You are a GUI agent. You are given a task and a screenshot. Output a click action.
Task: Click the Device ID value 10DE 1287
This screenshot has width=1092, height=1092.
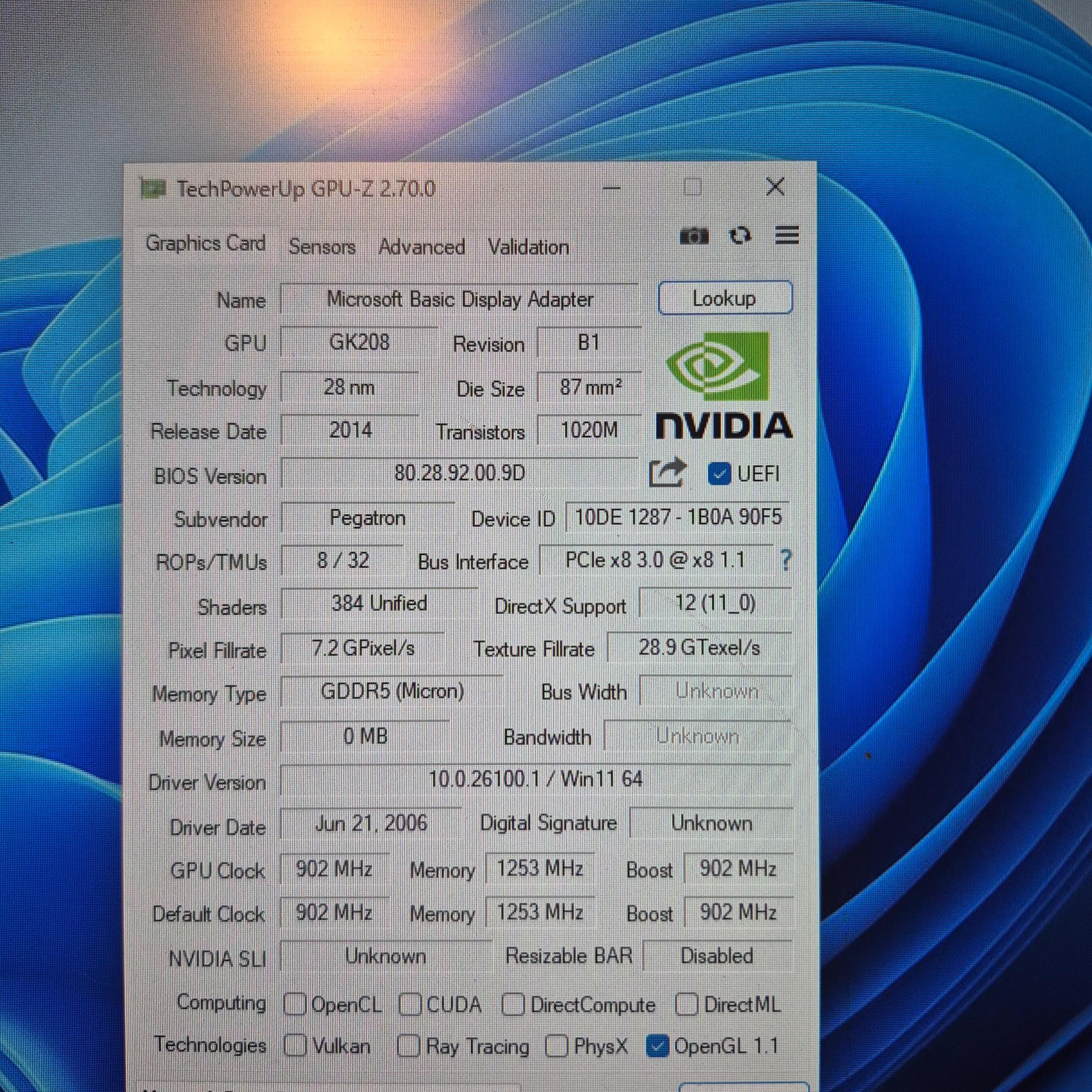tap(678, 517)
